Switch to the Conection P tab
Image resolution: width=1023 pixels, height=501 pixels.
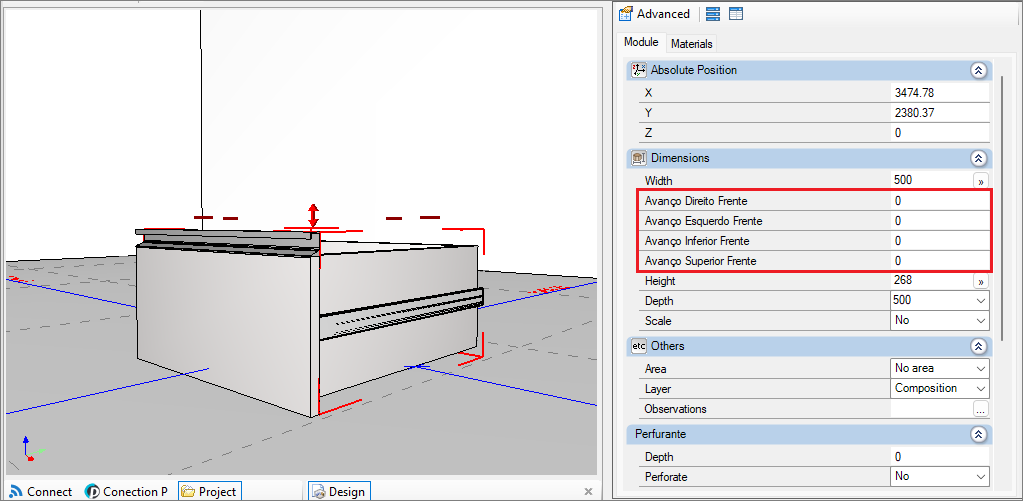pos(127,491)
